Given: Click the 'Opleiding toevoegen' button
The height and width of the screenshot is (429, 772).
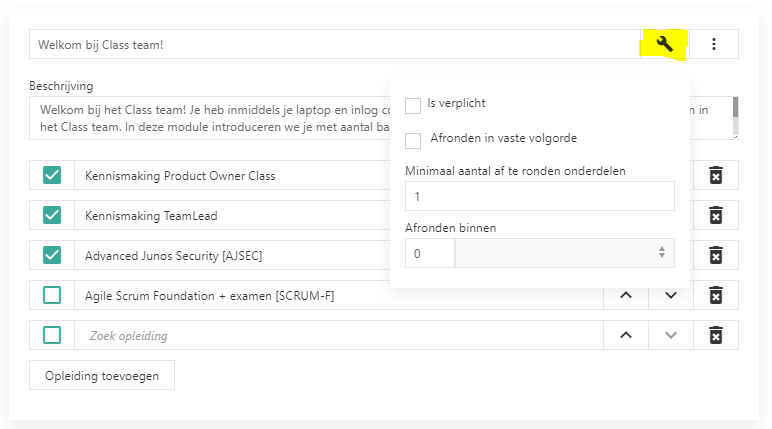Looking at the screenshot, I should [x=102, y=375].
